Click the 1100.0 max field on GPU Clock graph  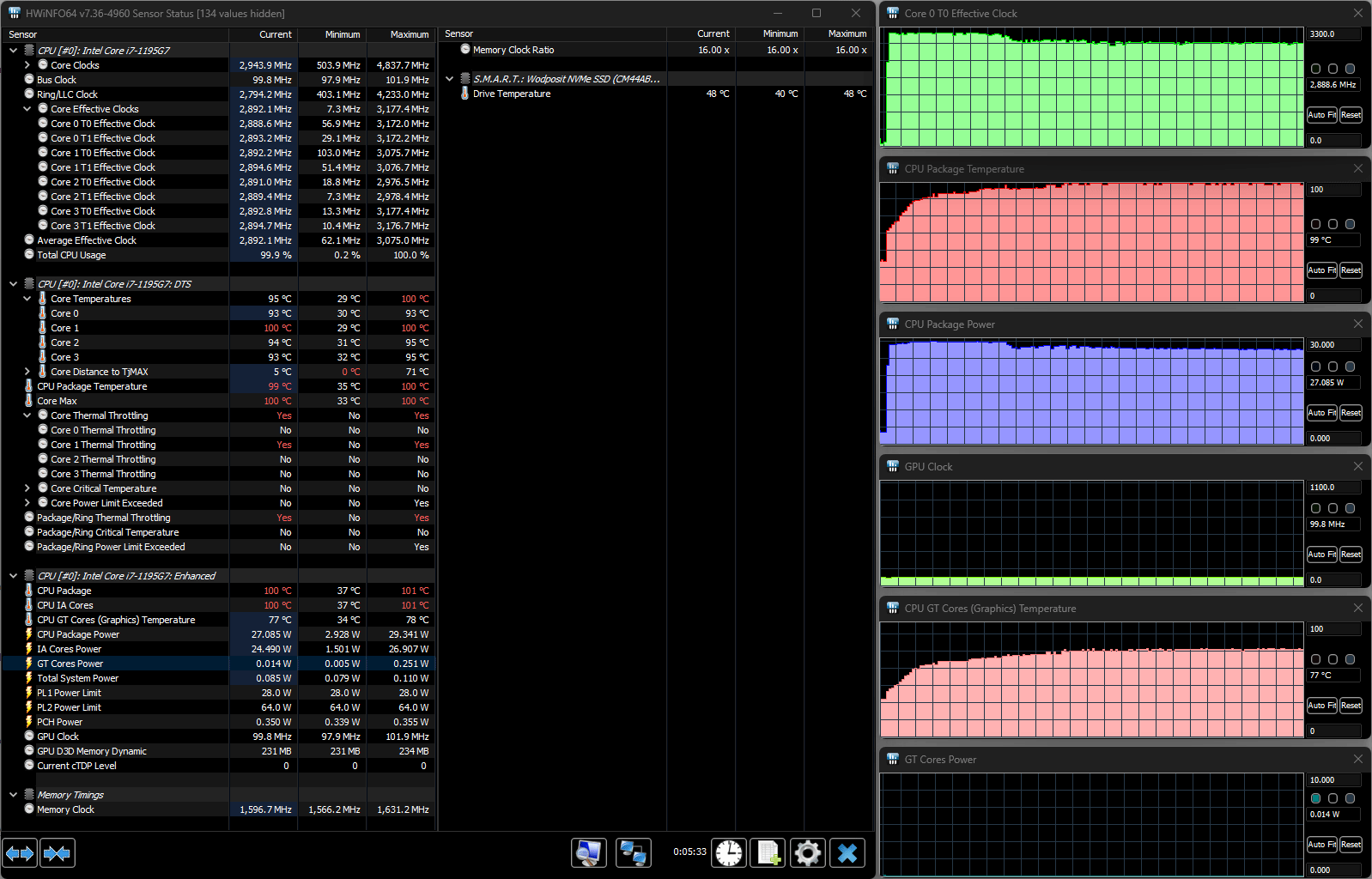click(1333, 488)
